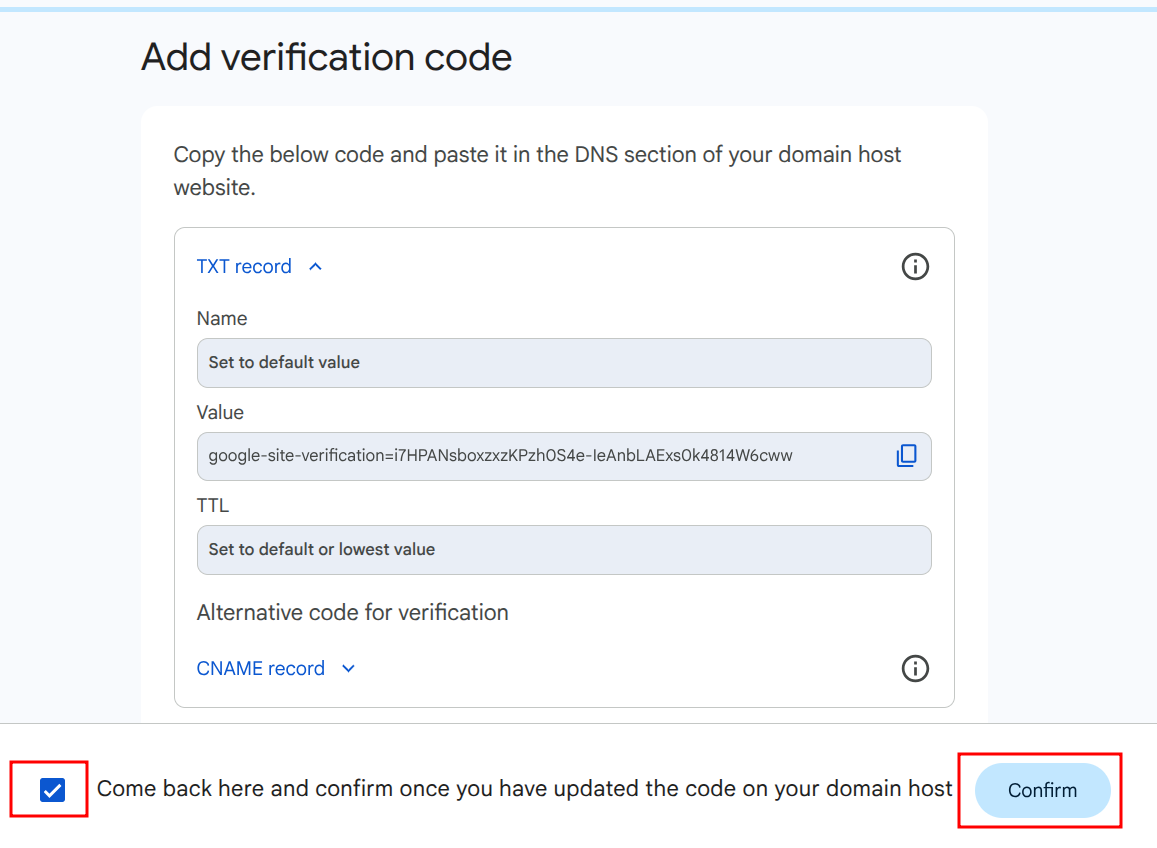Click the 'Alternative code for verification' text

353,613
